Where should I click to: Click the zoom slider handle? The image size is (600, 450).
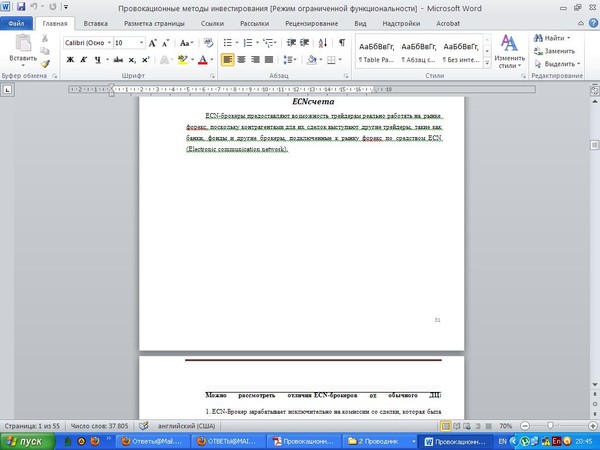[550, 426]
